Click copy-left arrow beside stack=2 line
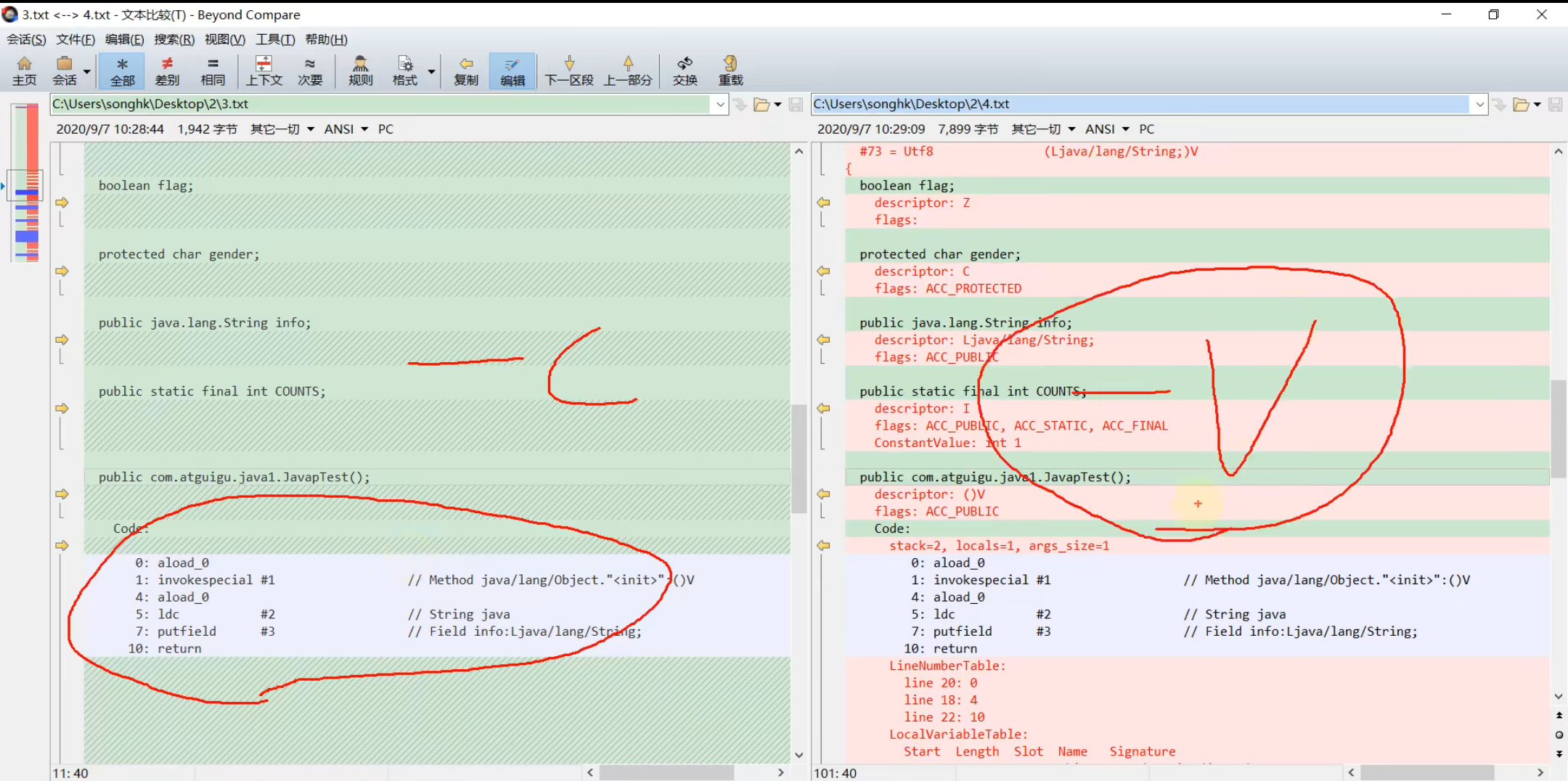1568x781 pixels. tap(823, 545)
